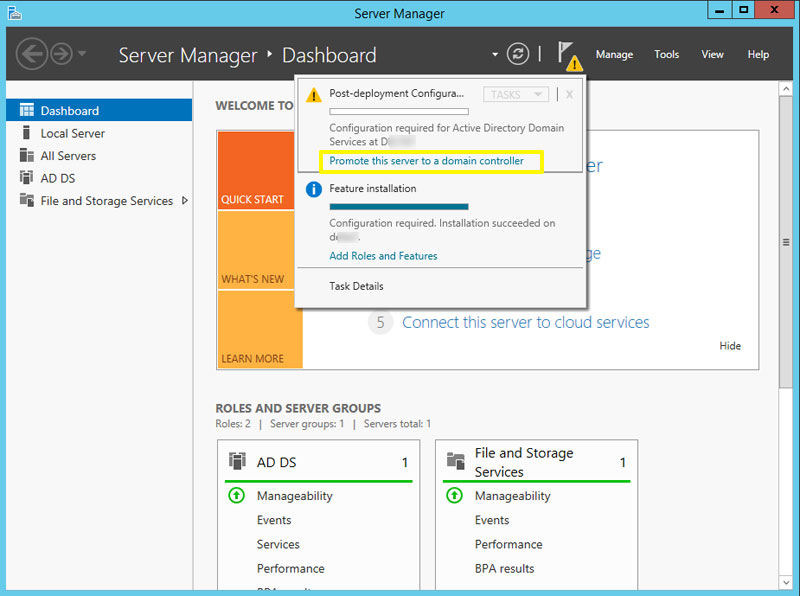Open Events in AD DS tile
This screenshot has width=800, height=596.
[x=274, y=520]
